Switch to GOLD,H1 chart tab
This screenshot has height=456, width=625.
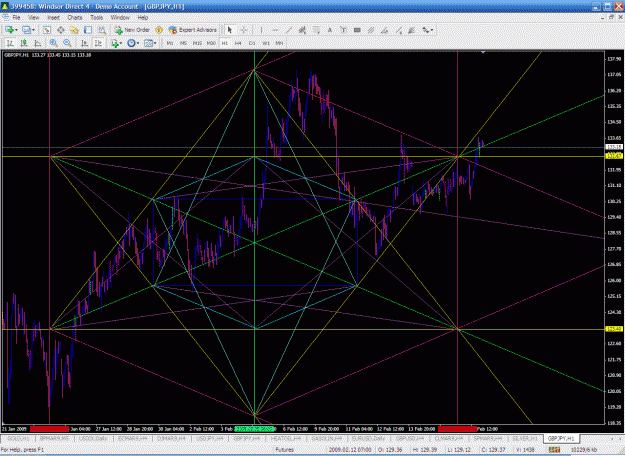[18, 438]
